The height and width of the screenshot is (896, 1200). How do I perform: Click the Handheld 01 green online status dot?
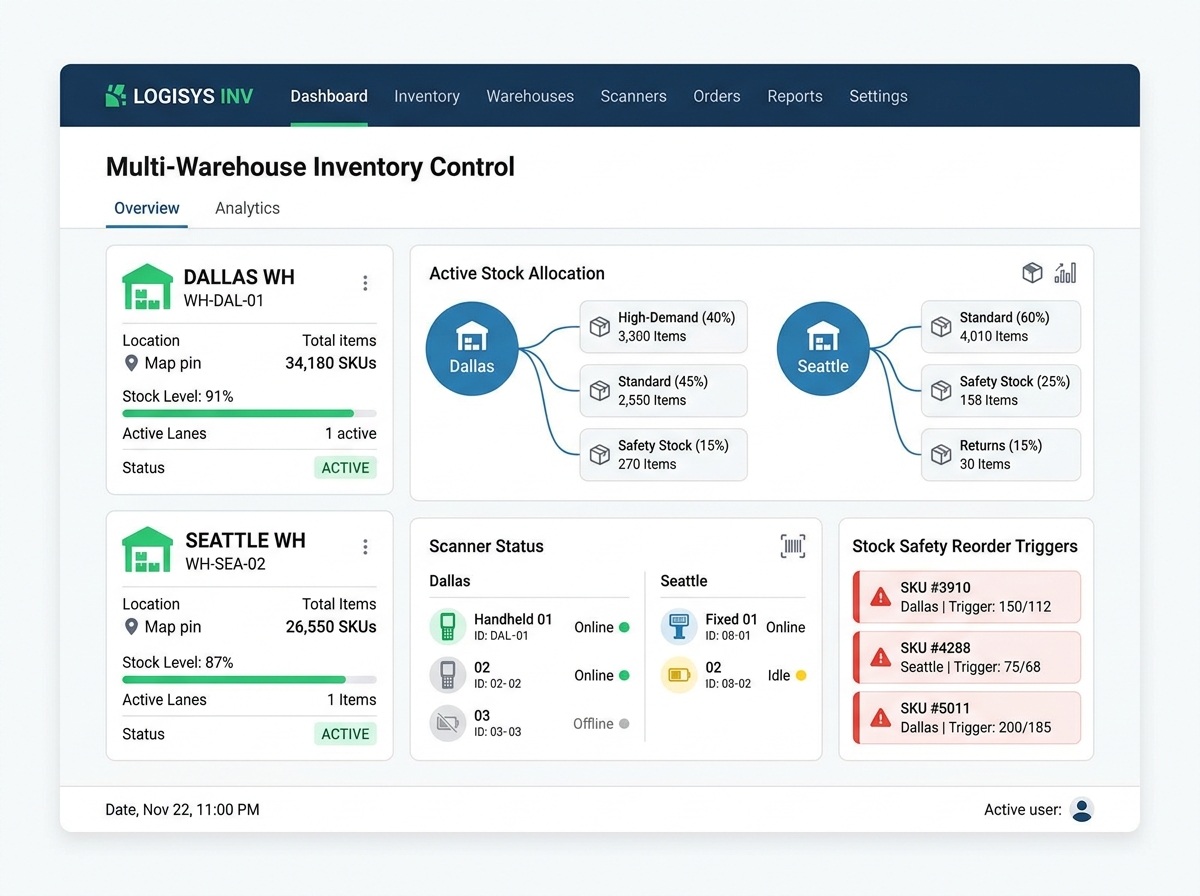[x=624, y=627]
